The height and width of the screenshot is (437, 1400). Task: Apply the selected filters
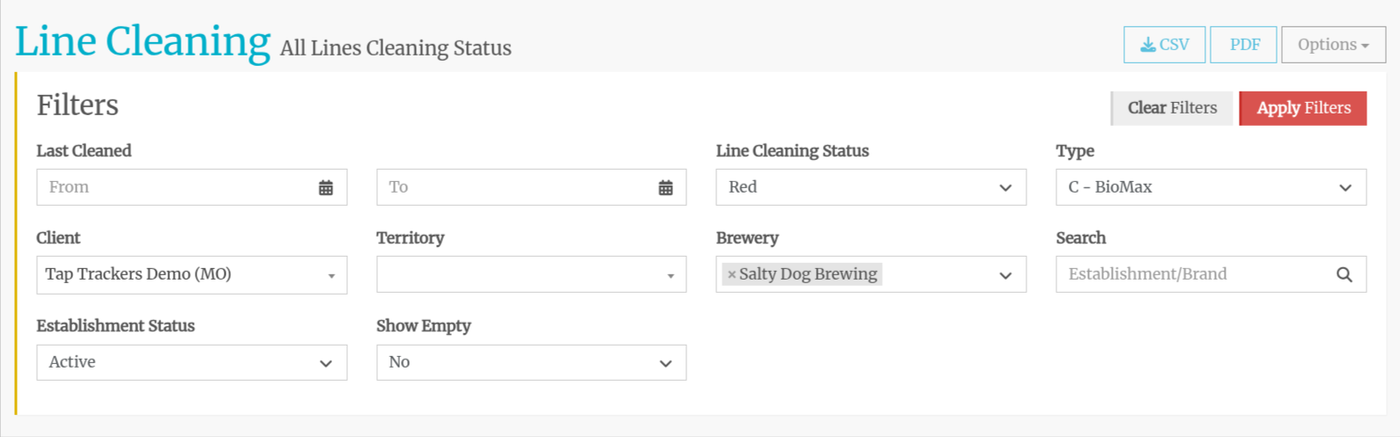[x=1303, y=108]
